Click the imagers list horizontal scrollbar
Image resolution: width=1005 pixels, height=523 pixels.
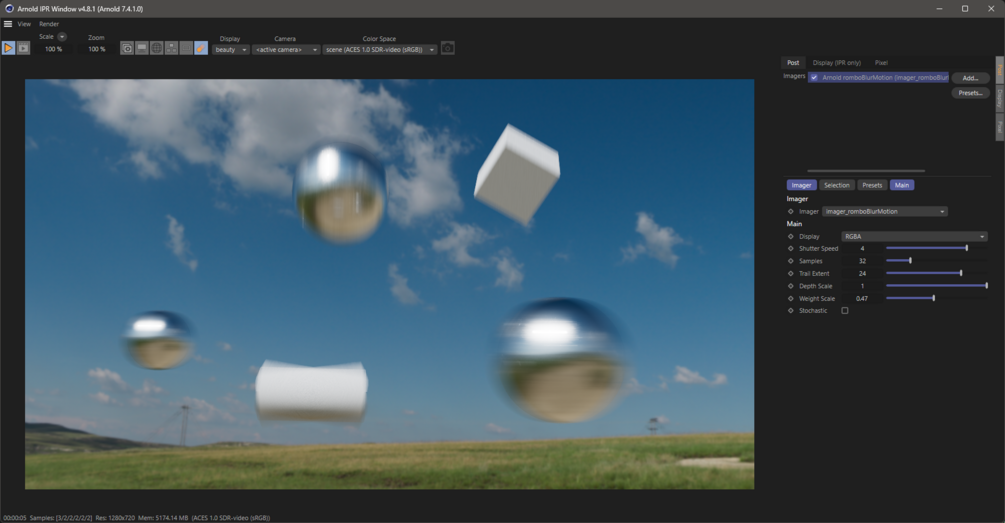[866, 170]
